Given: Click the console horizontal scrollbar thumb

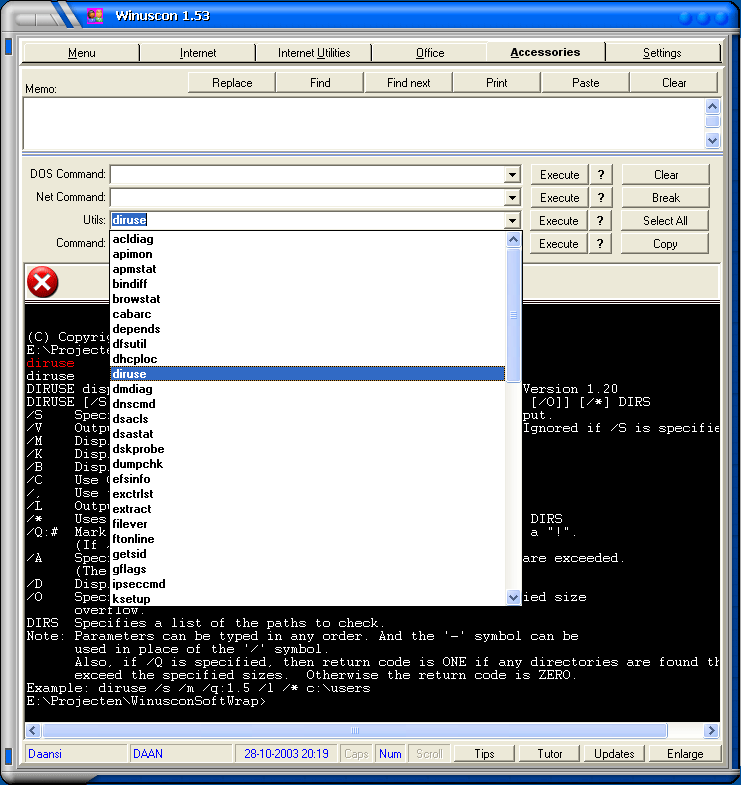Looking at the screenshot, I should click(x=355, y=730).
